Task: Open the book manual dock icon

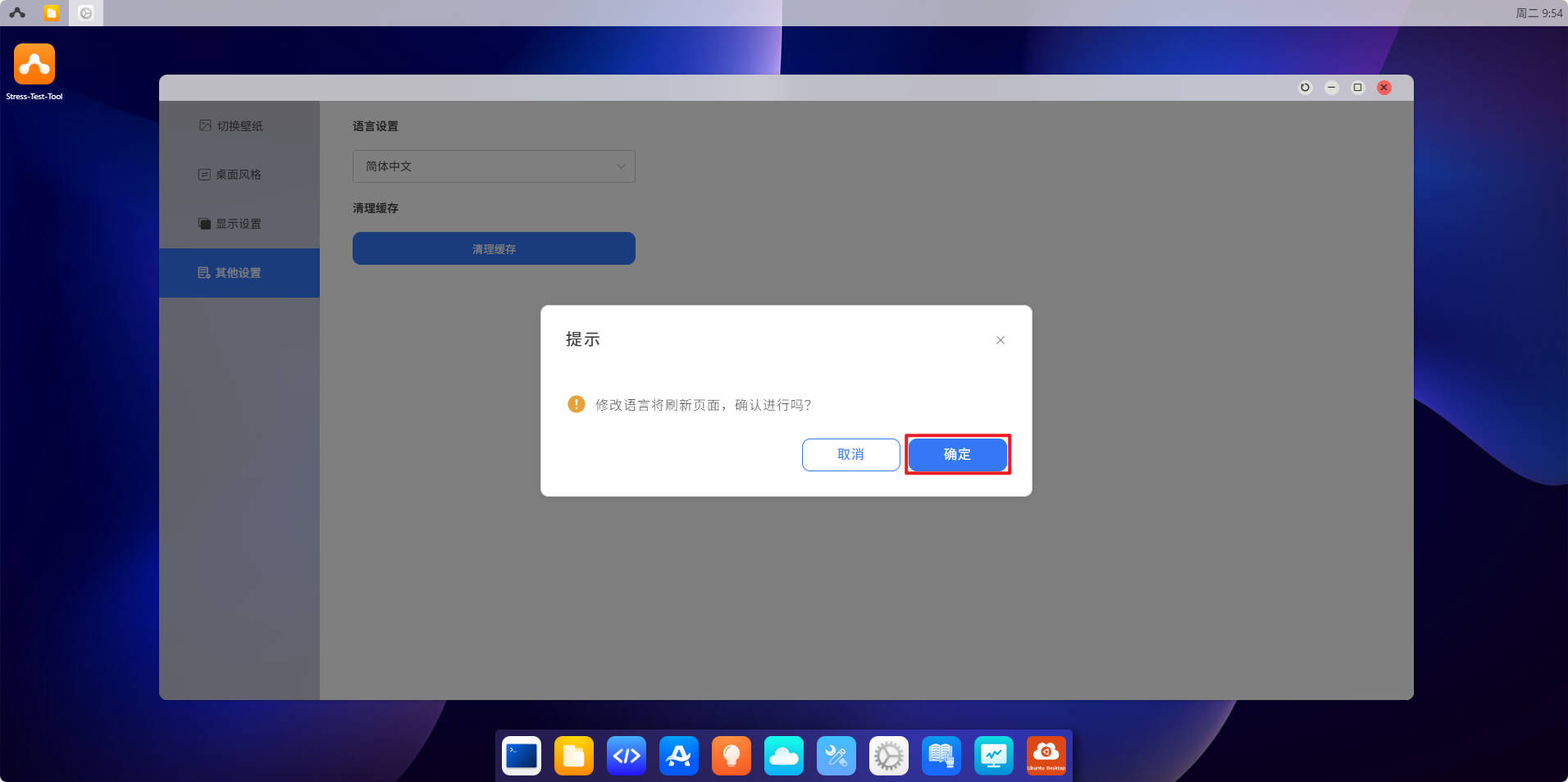Action: point(941,755)
